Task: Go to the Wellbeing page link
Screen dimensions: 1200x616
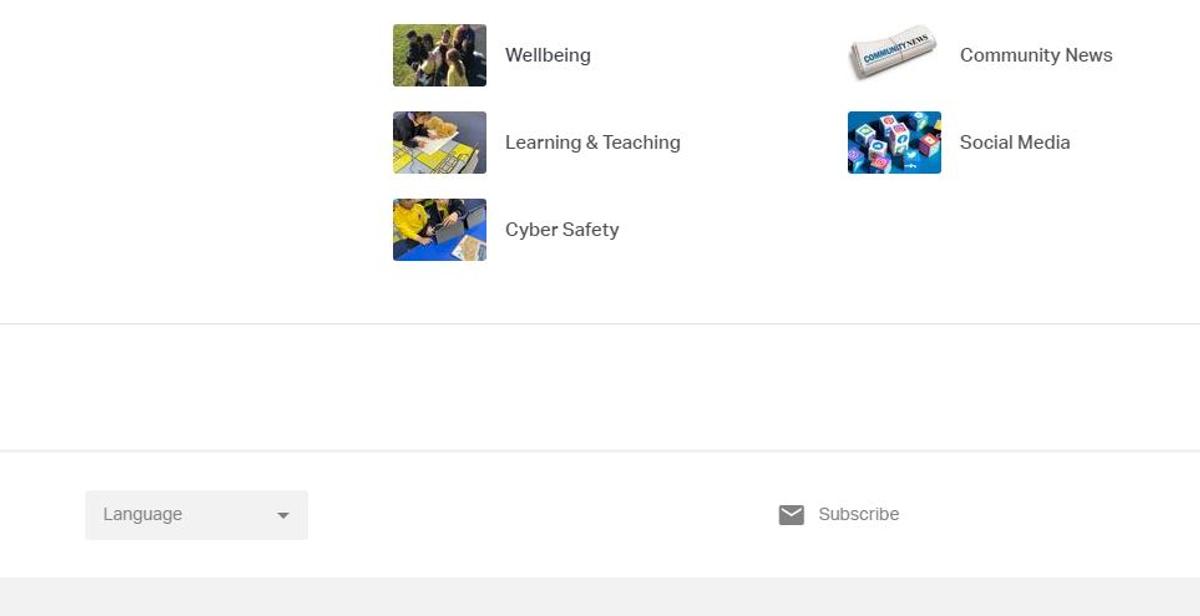Action: point(547,55)
